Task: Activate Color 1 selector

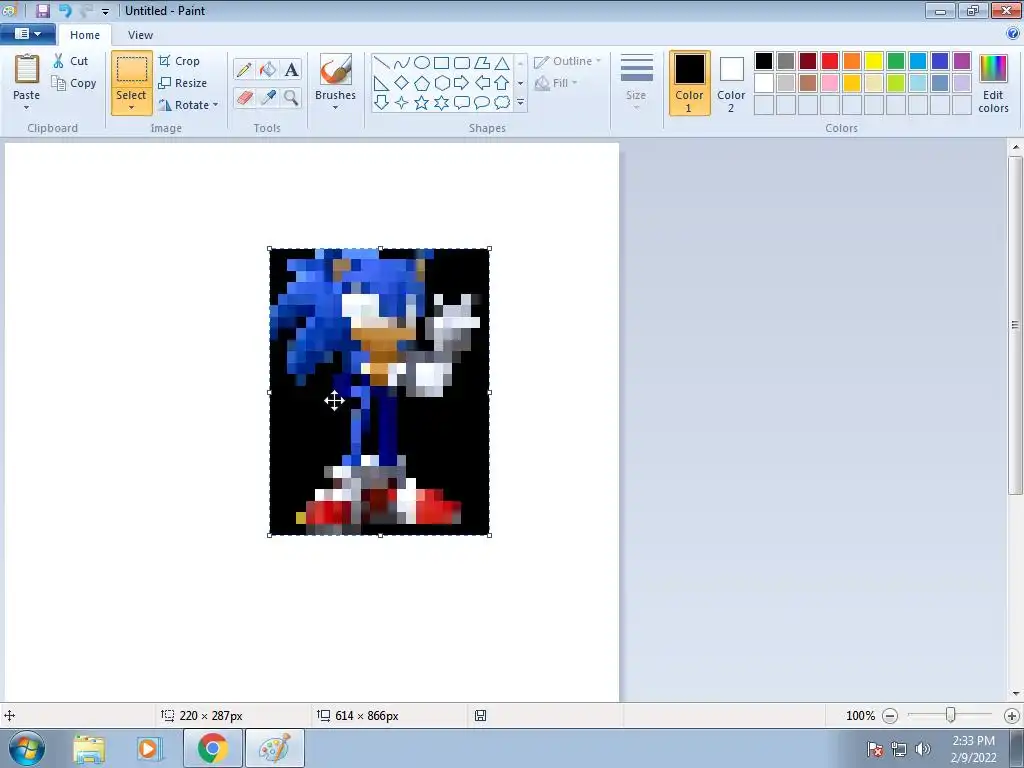Action: pos(690,83)
